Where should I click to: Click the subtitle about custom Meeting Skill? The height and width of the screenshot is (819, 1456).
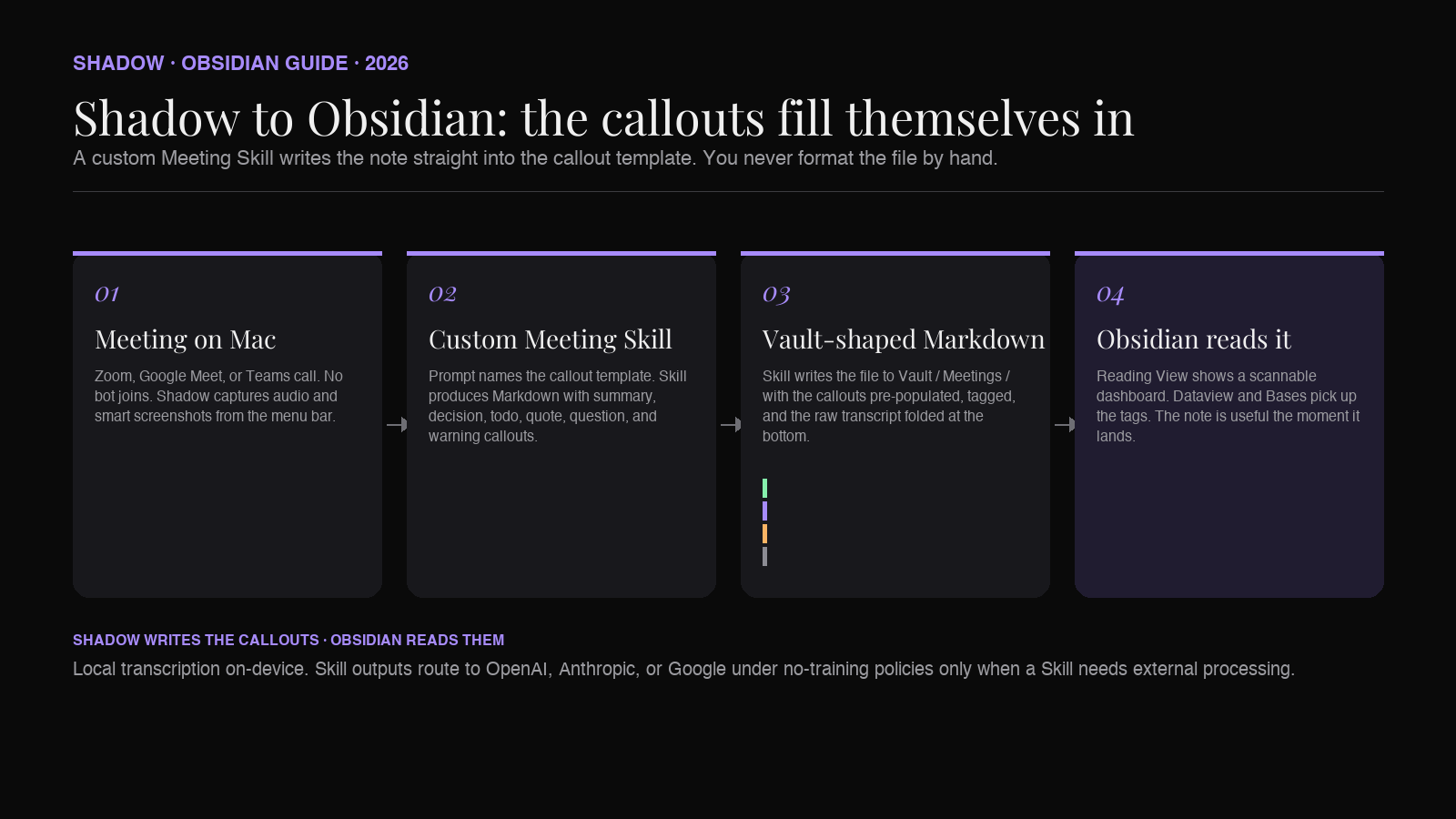535,158
